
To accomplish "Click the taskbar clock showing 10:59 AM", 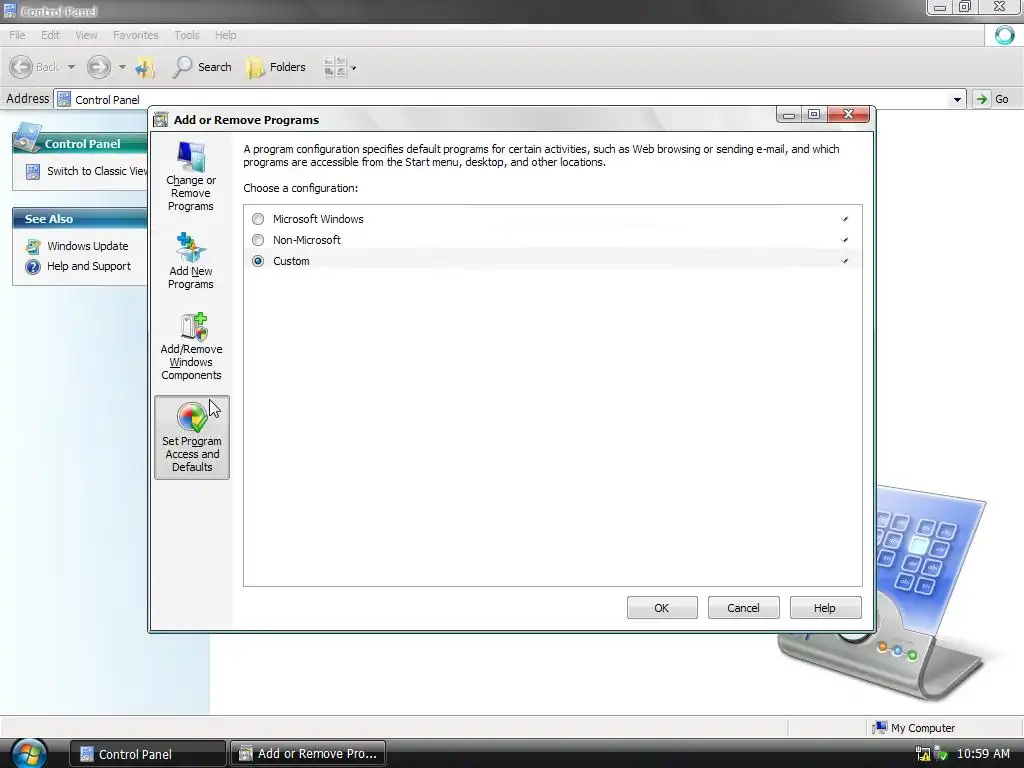I will click(x=984, y=754).
